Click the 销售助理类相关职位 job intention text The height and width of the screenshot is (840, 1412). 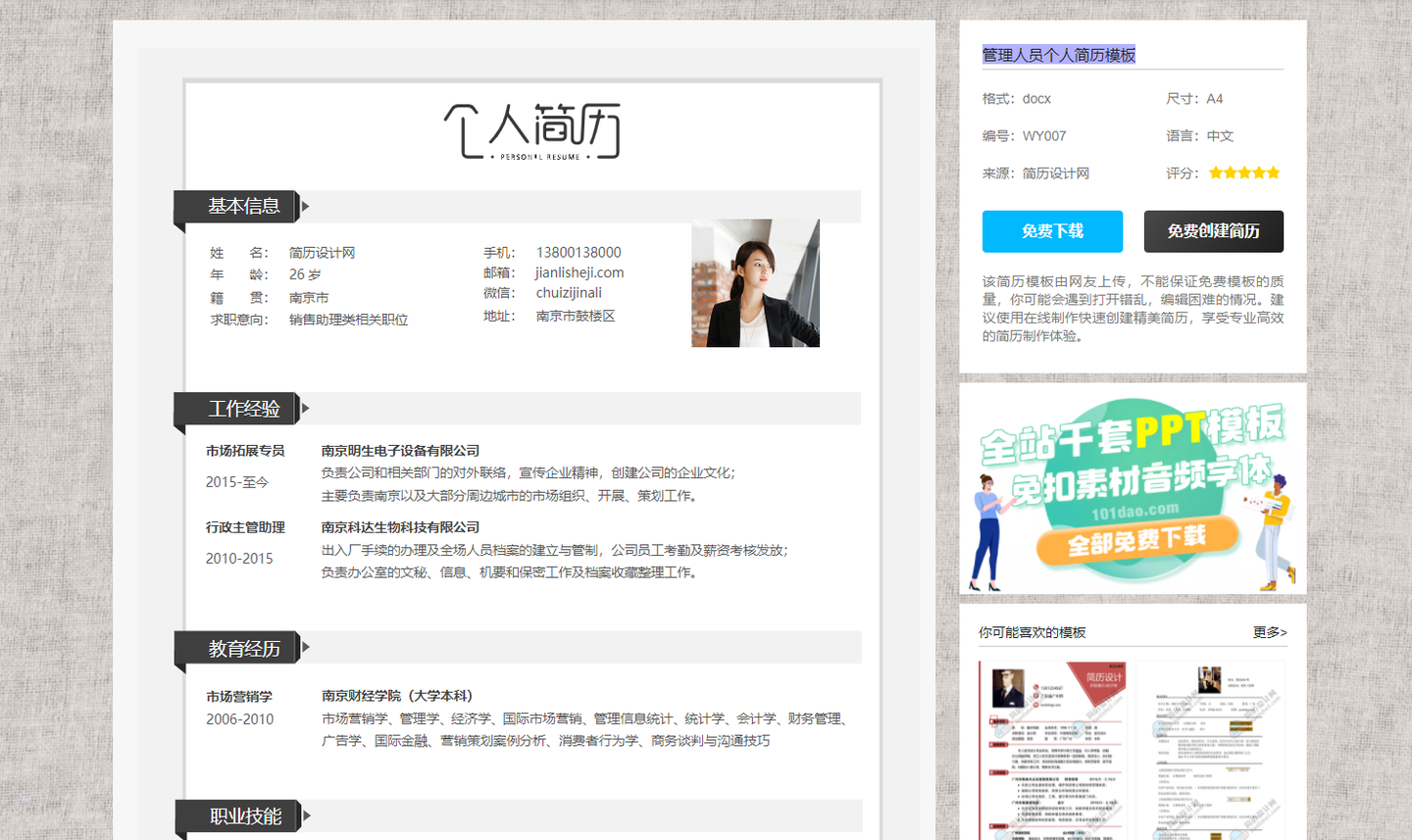(348, 320)
